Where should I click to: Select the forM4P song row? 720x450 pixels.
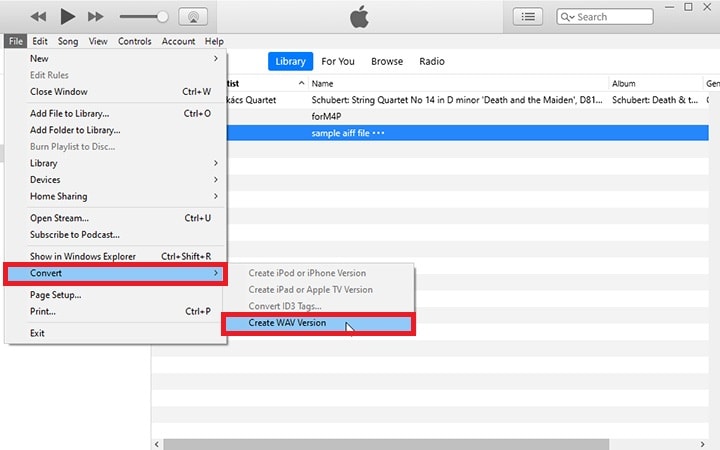point(468,117)
